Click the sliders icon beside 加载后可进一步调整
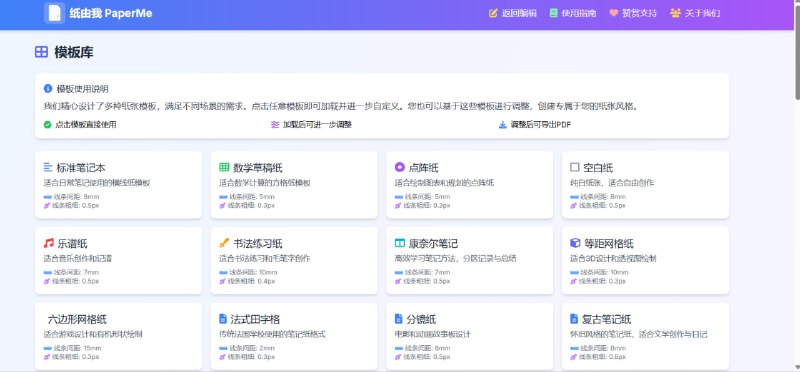This screenshot has height=372, width=800. 275,124
